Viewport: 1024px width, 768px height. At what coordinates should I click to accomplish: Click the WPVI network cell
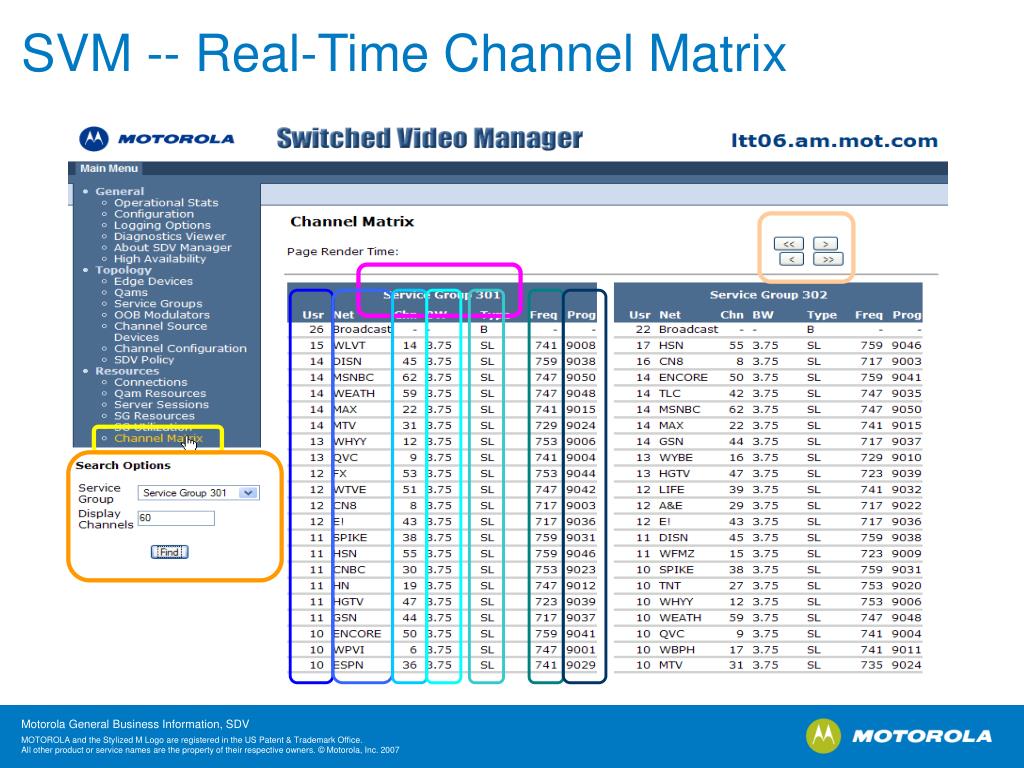349,650
